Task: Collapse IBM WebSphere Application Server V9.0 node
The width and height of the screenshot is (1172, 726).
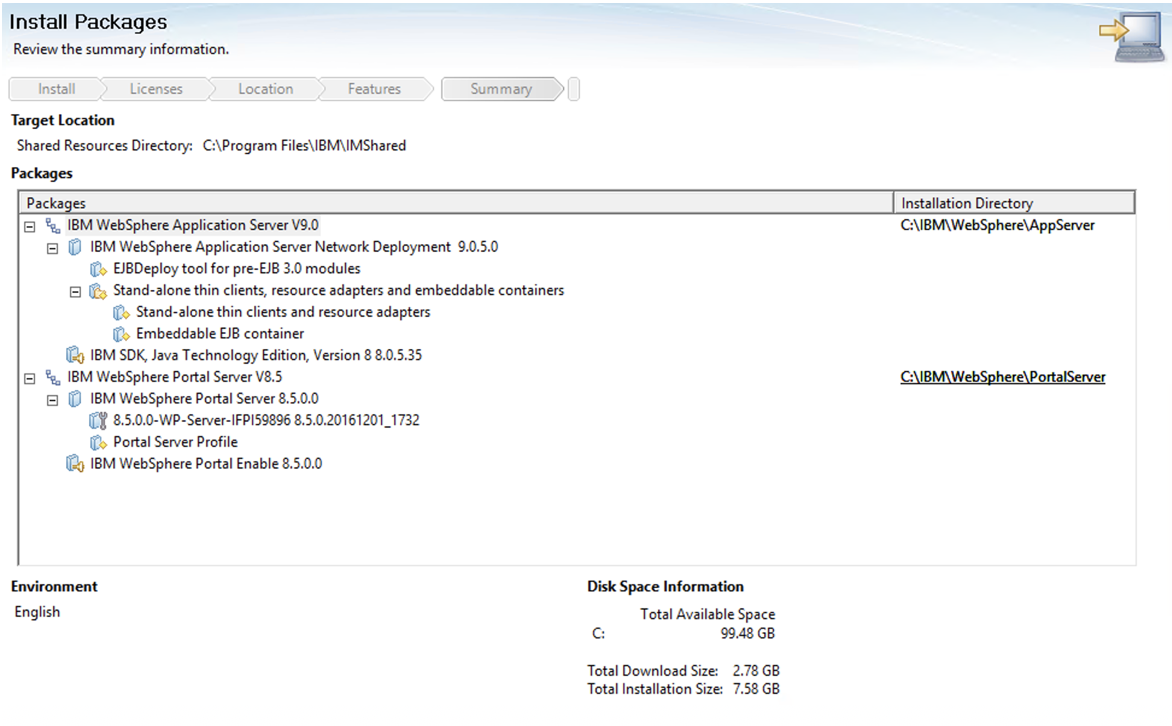Action: (30, 227)
